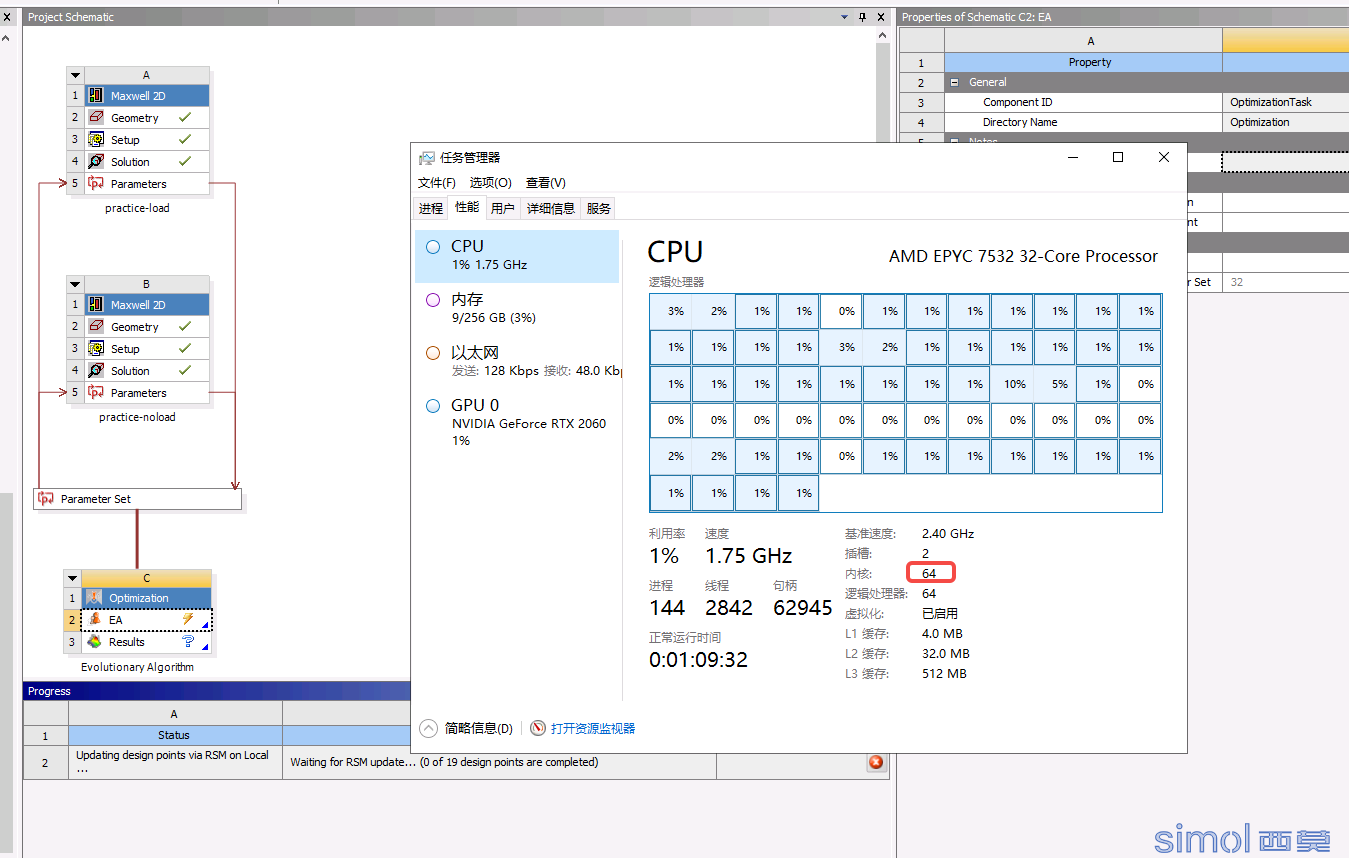Switch to the 用户 tab
The height and width of the screenshot is (858, 1349).
click(x=503, y=208)
